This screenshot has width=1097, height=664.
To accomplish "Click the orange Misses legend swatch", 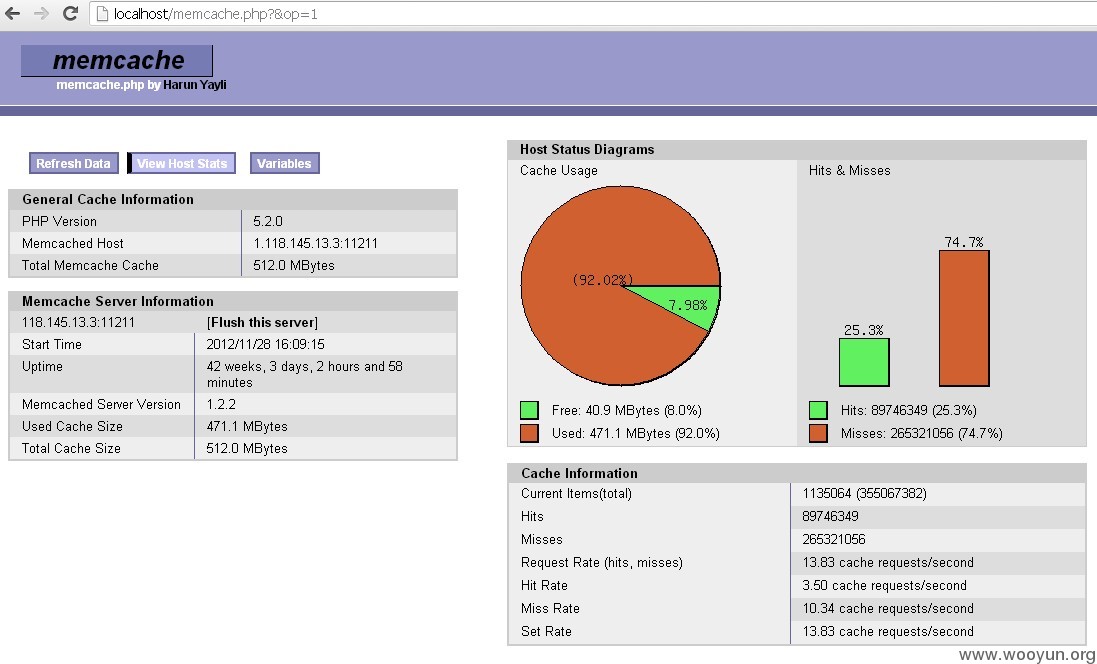I will coord(819,433).
